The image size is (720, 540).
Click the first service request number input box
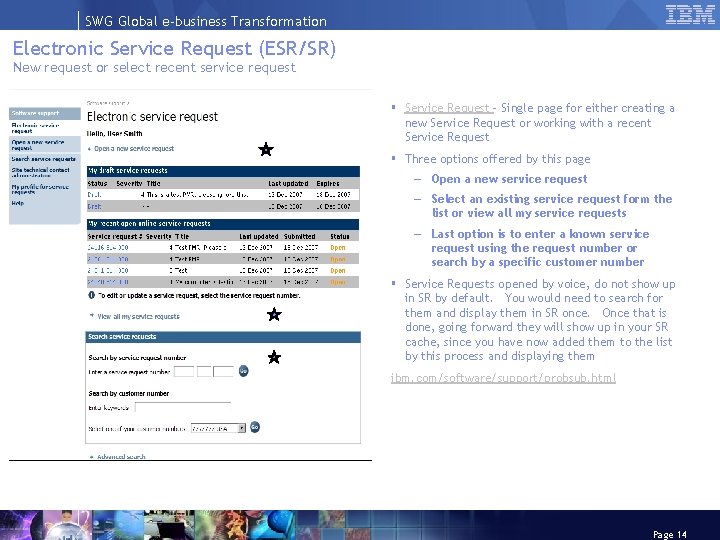pyautogui.click(x=184, y=371)
